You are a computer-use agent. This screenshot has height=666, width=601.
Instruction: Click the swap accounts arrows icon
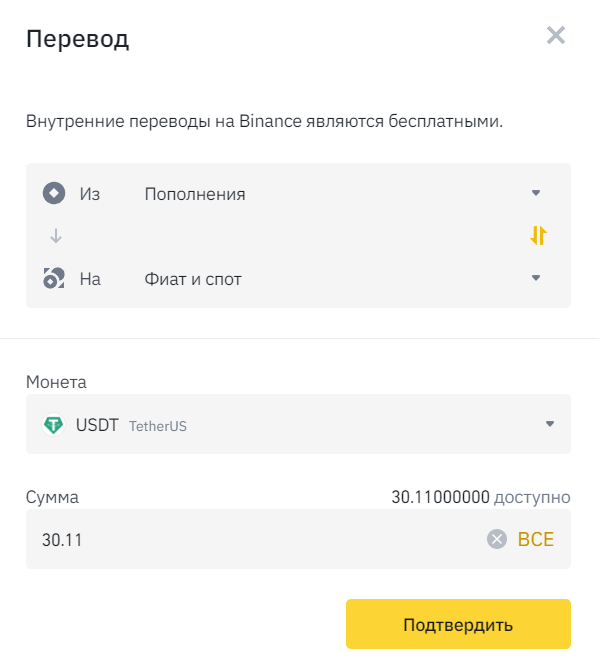[x=539, y=236]
